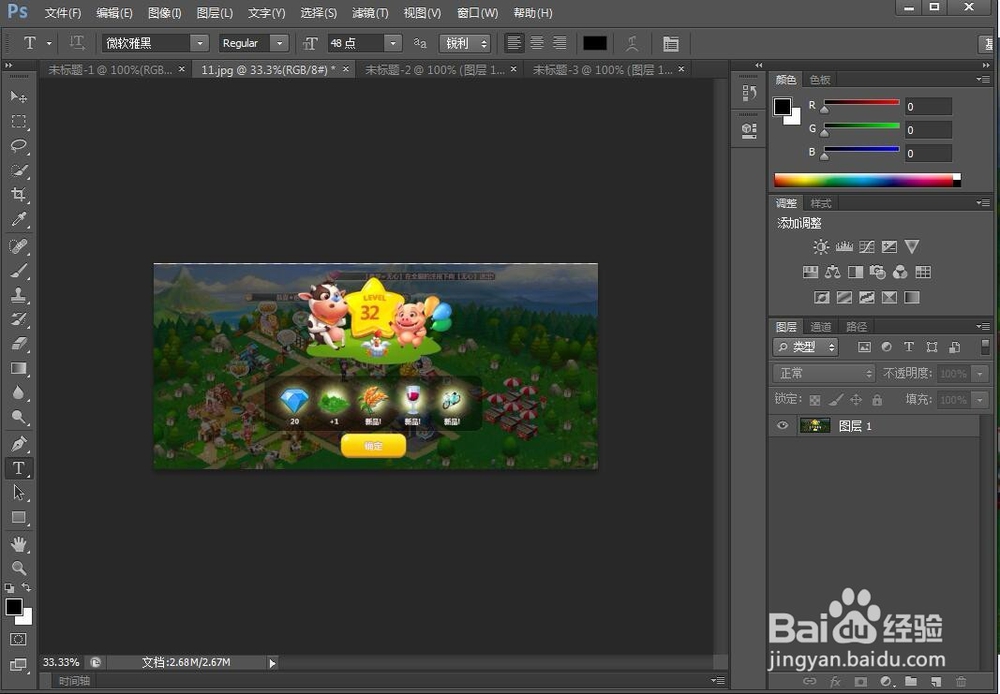
Task: Open the character and paragraph panel
Action: click(670, 43)
